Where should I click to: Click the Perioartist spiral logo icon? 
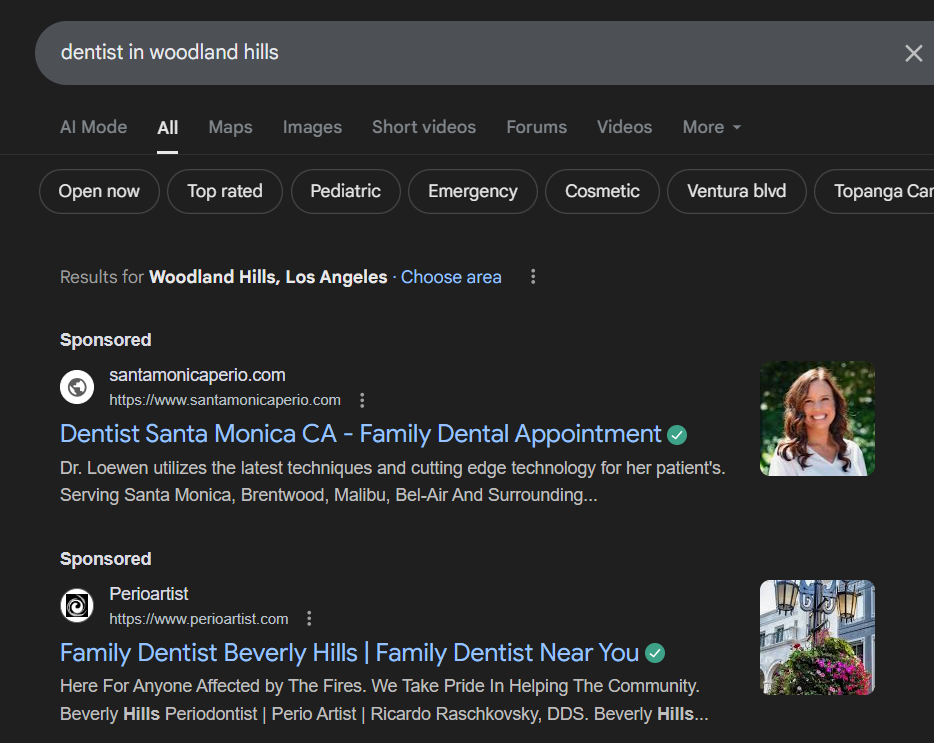coord(77,606)
